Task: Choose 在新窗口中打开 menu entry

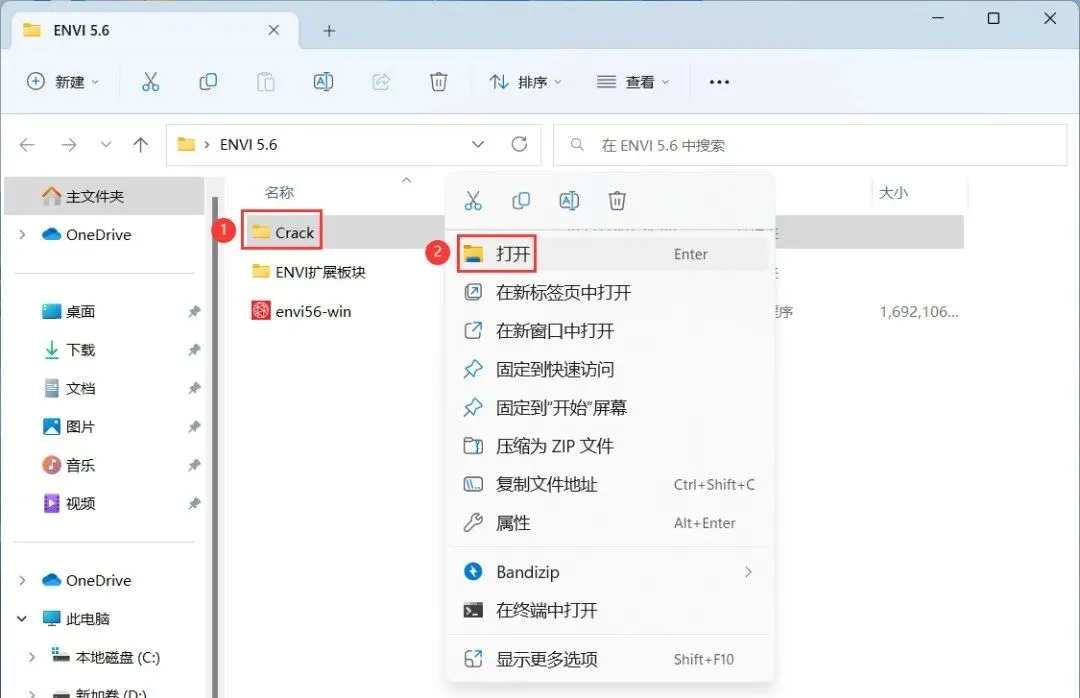Action: (609, 331)
